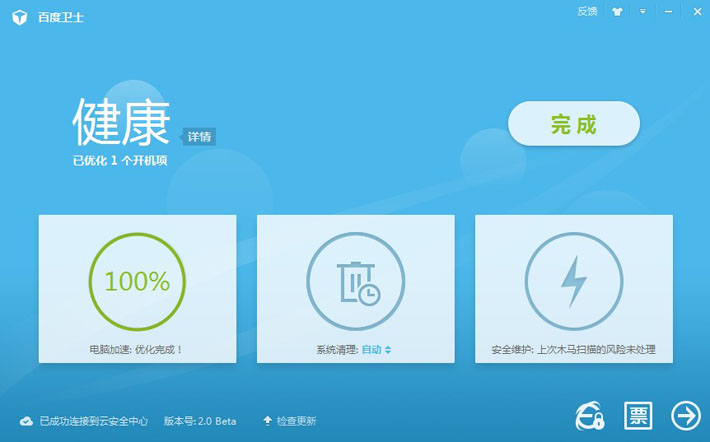710x442 pixels.
Task: Open the main menu dropdown arrow in title bar
Action: (643, 12)
